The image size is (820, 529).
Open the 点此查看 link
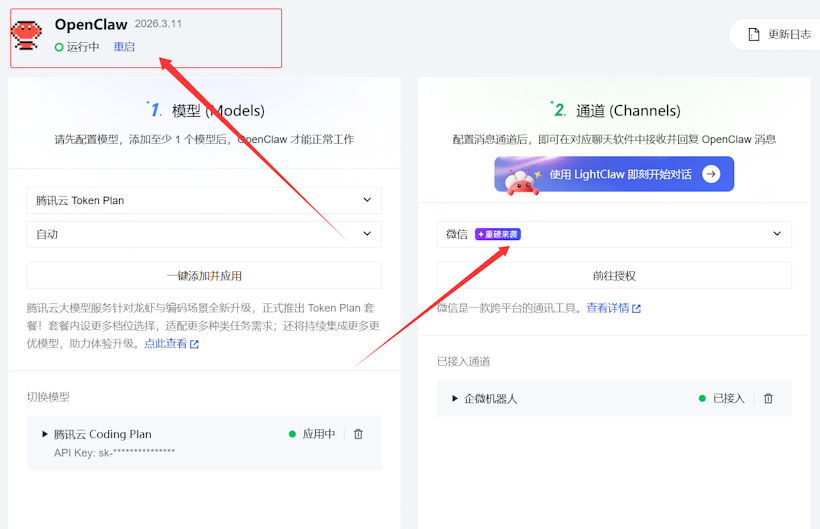pyautogui.click(x=165, y=343)
